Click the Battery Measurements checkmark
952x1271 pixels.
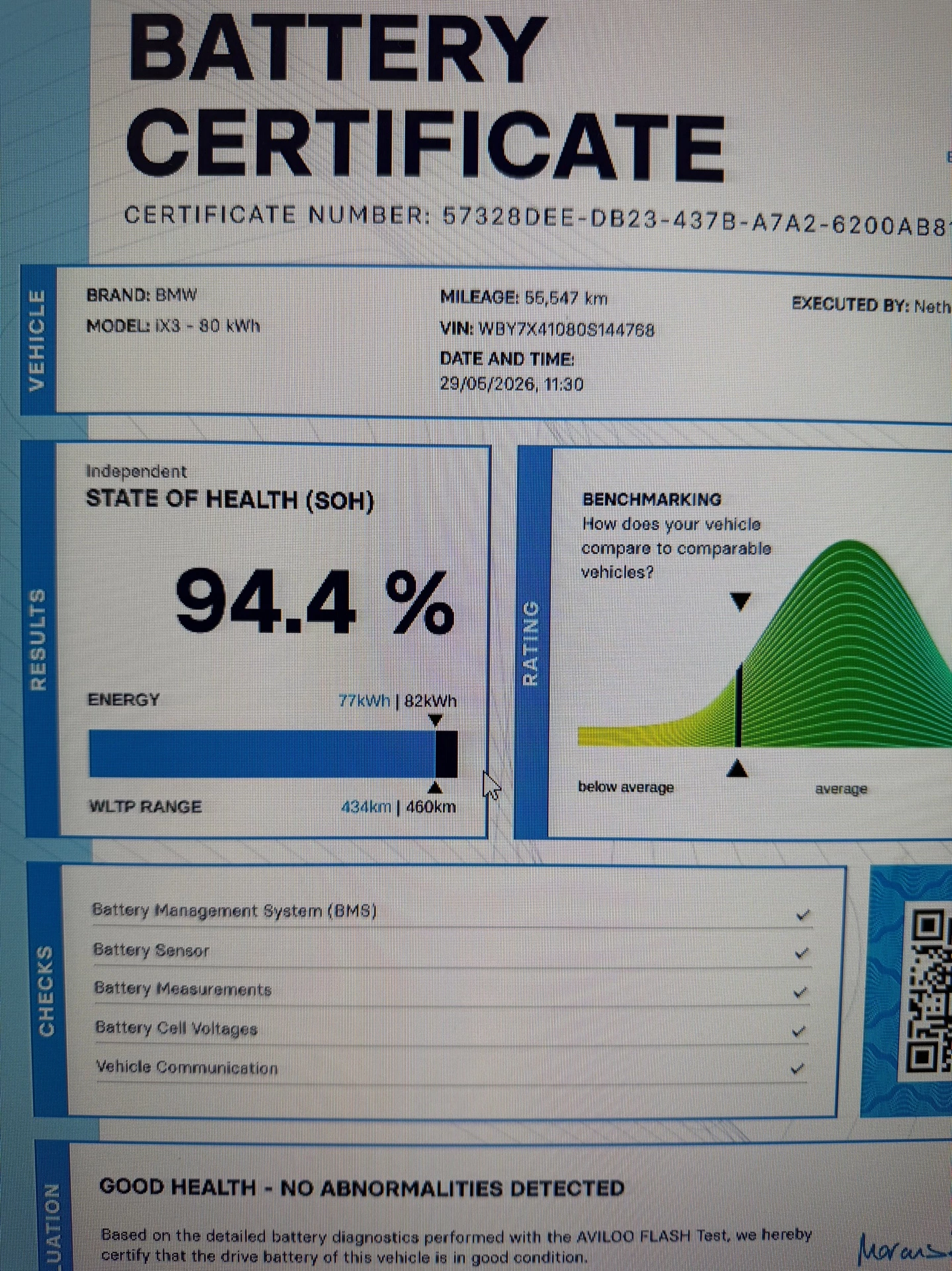click(800, 992)
